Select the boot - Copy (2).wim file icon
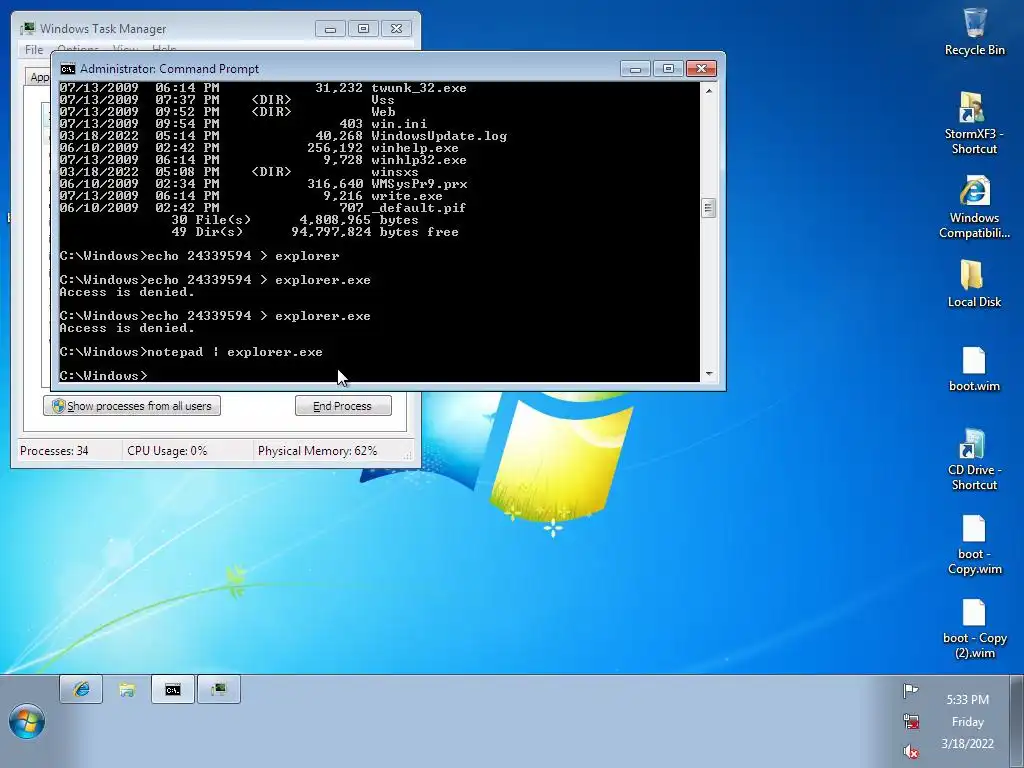The height and width of the screenshot is (768, 1024). (x=974, y=629)
